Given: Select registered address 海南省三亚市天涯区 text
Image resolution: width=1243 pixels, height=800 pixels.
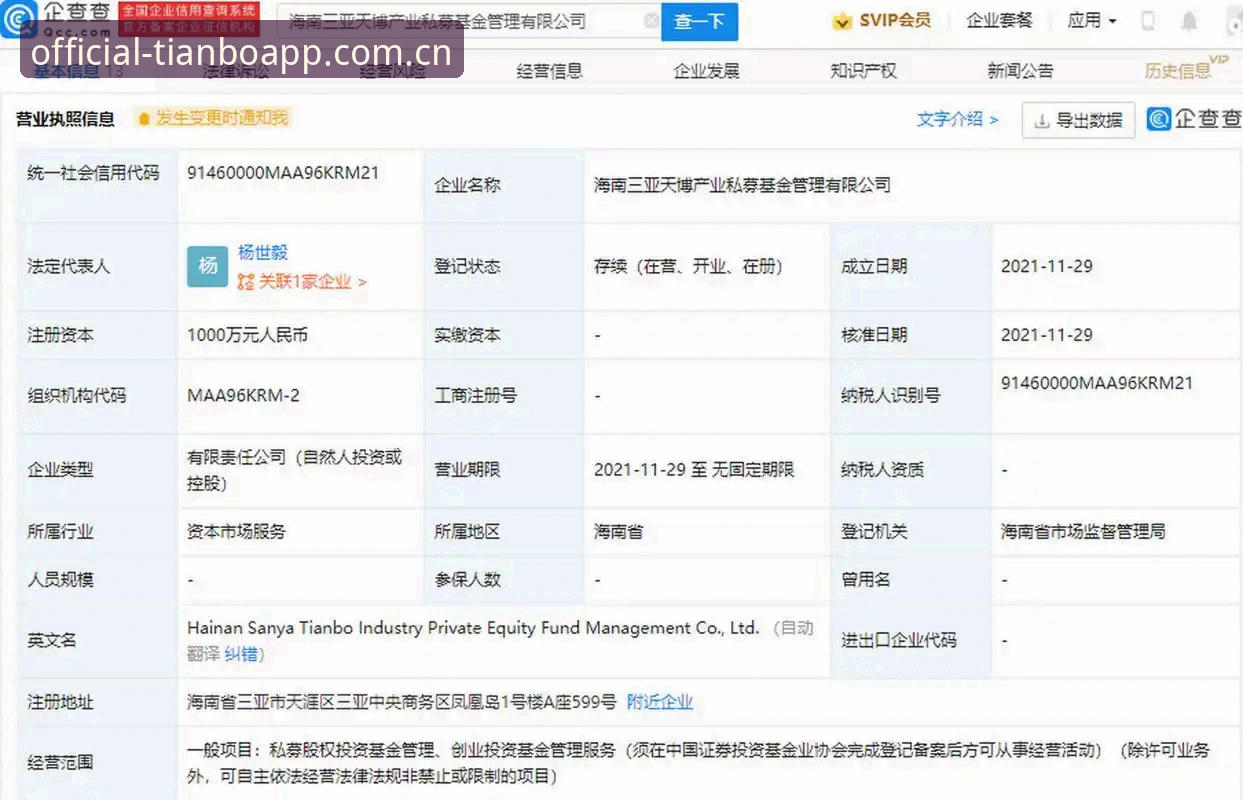Looking at the screenshot, I should tap(402, 702).
